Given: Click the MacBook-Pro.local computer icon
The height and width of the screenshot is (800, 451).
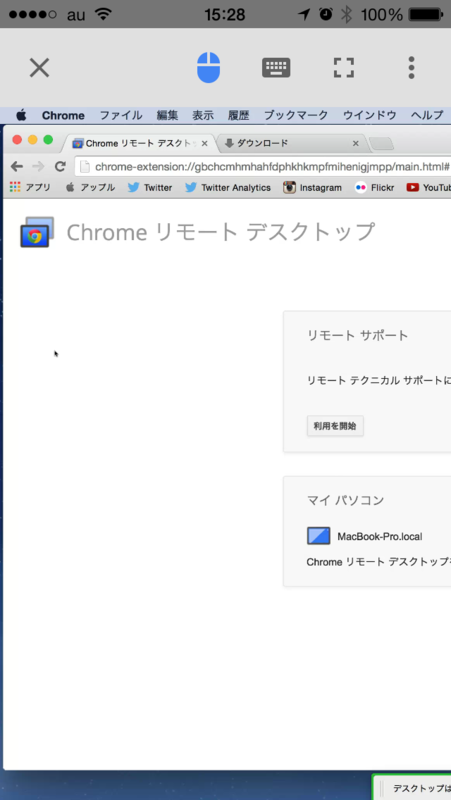Looking at the screenshot, I should pos(318,536).
